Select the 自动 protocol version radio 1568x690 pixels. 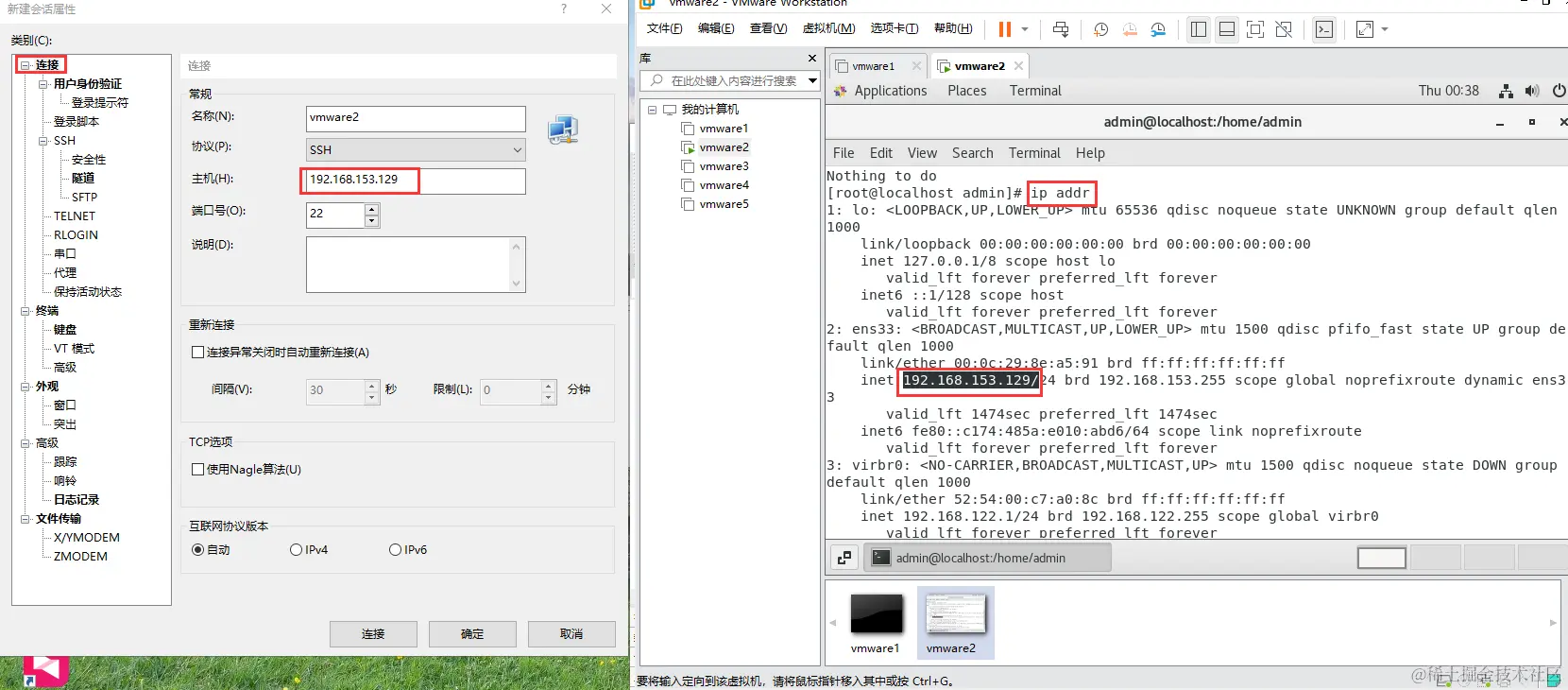pyautogui.click(x=197, y=550)
